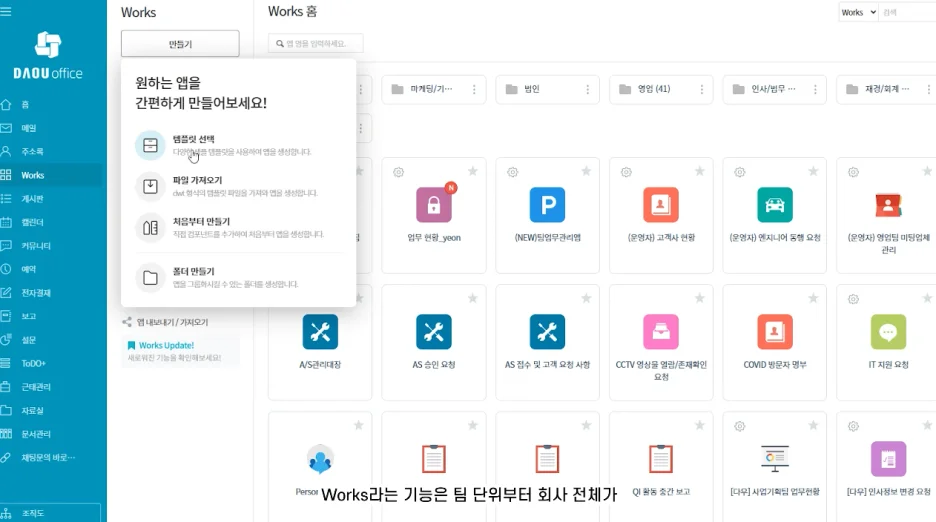Open 게시판 in sidebar
The width and height of the screenshot is (936, 522).
(32, 199)
